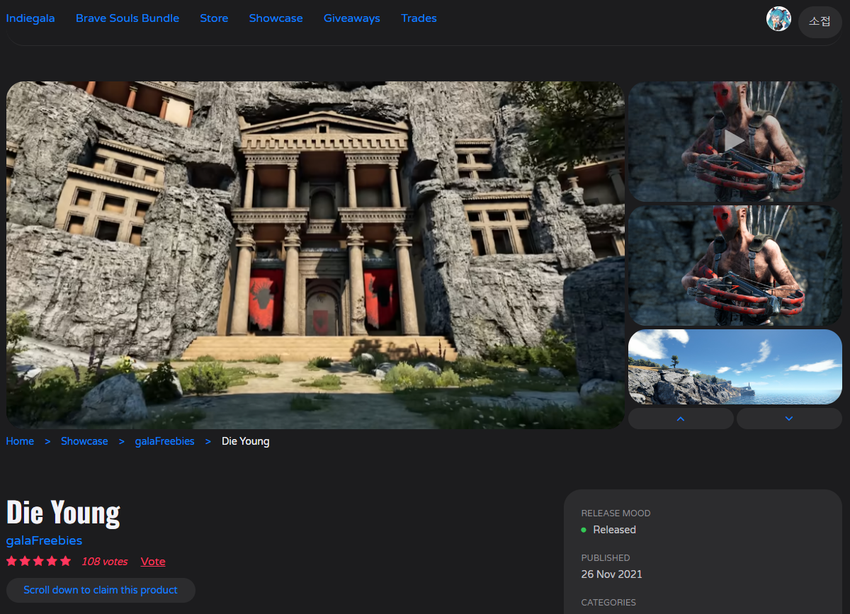The width and height of the screenshot is (850, 614).
Task: Click the Released status text
Action: pos(614,530)
